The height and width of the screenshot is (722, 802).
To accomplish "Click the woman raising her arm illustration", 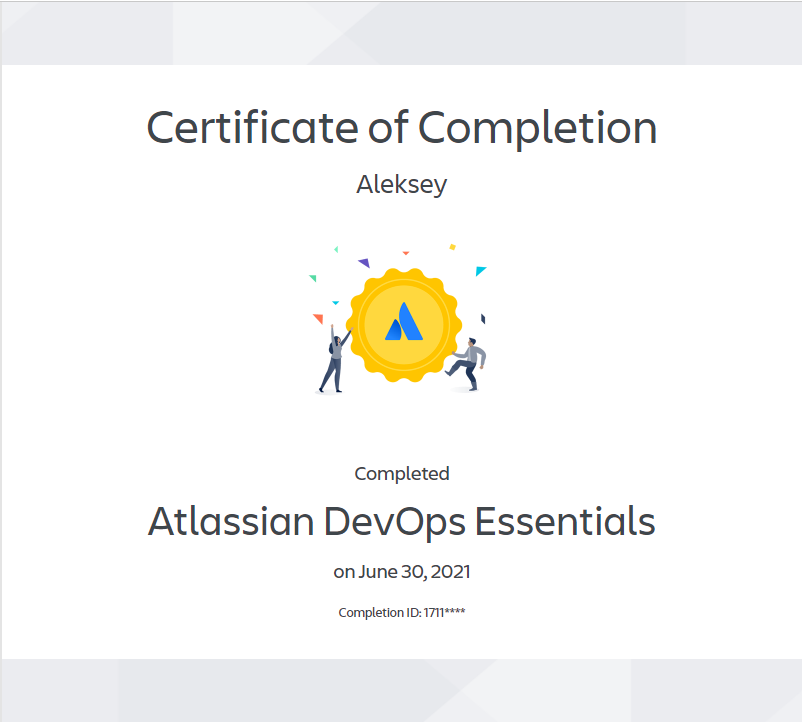I will tap(335, 359).
